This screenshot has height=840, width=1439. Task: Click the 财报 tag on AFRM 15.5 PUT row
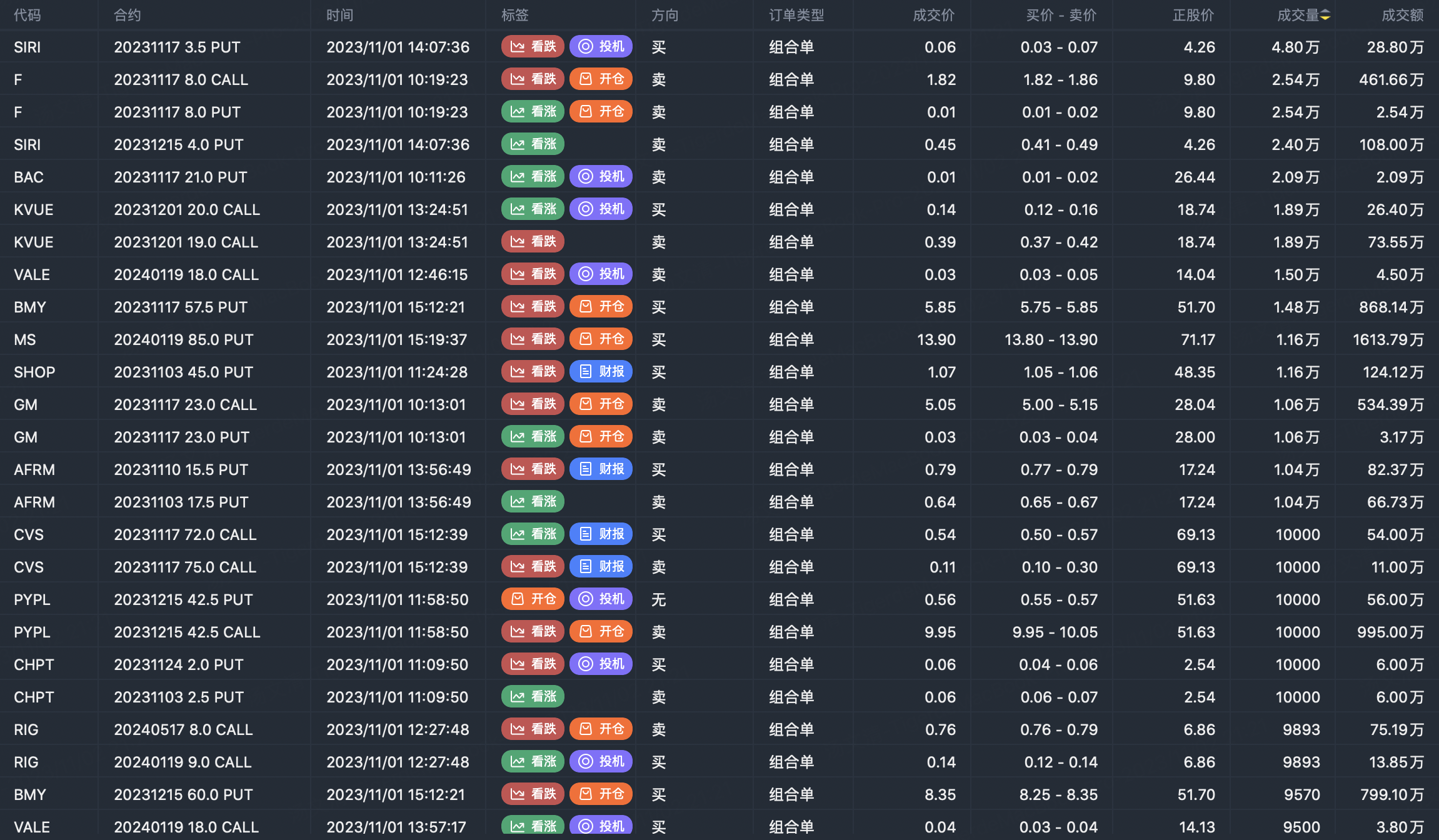point(601,469)
